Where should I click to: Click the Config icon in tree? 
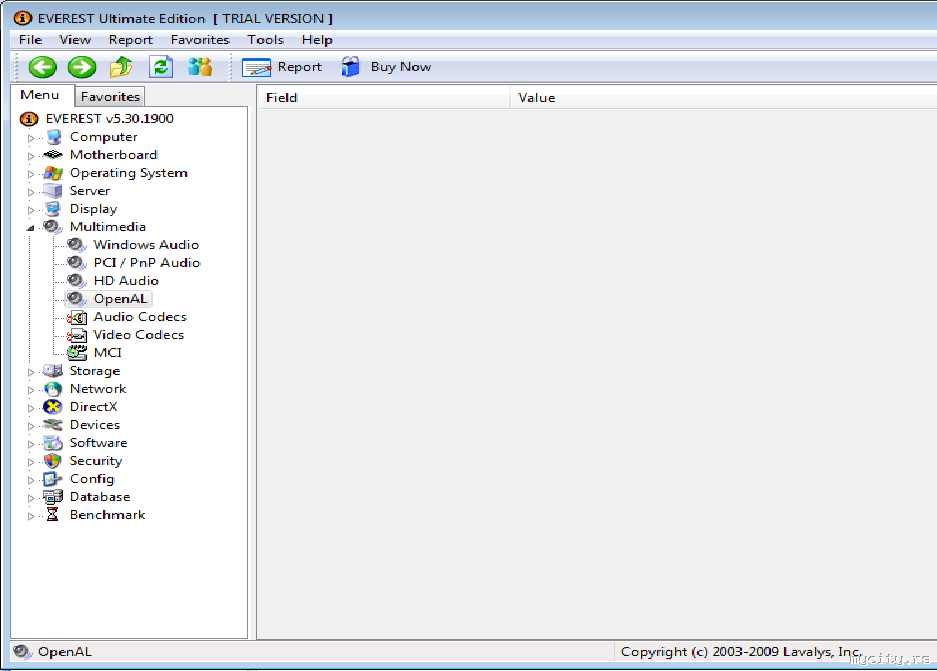53,479
